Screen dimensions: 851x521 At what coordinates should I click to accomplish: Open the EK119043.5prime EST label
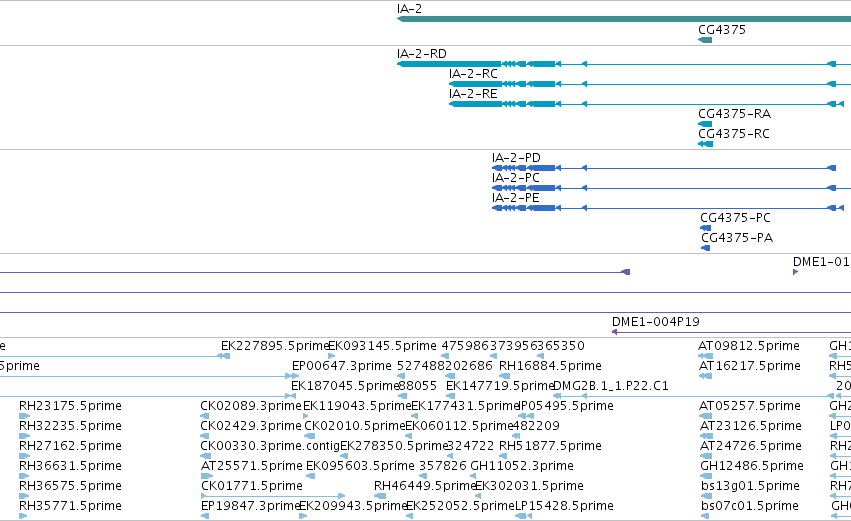coord(357,406)
